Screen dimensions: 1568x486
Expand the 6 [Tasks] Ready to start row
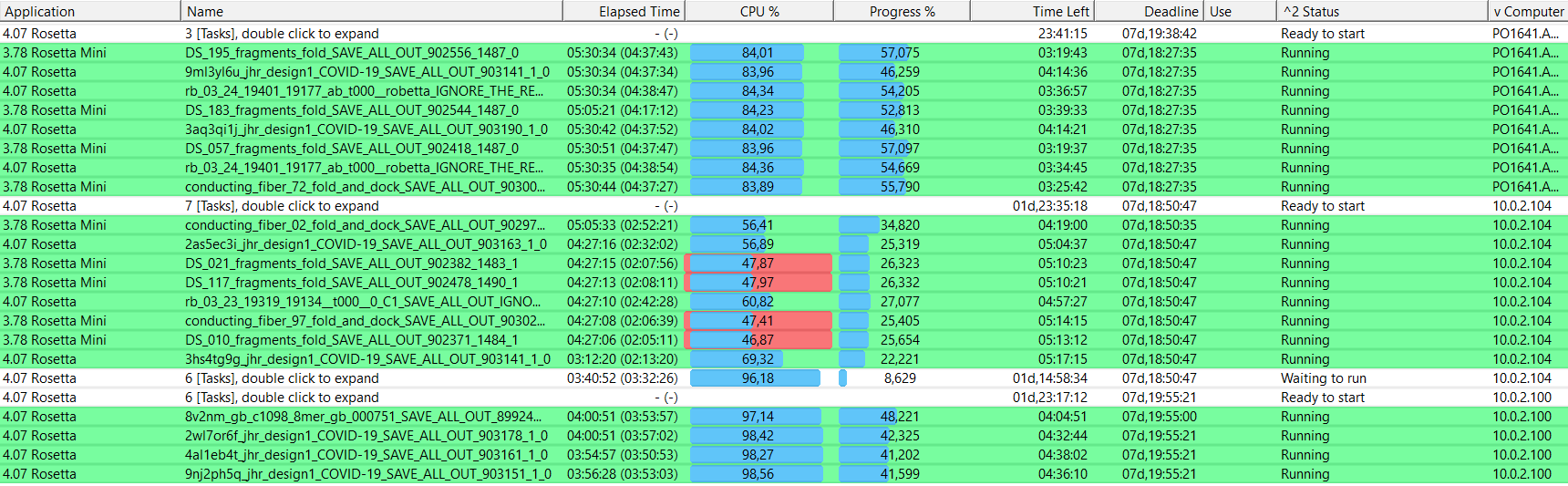[x=784, y=398]
